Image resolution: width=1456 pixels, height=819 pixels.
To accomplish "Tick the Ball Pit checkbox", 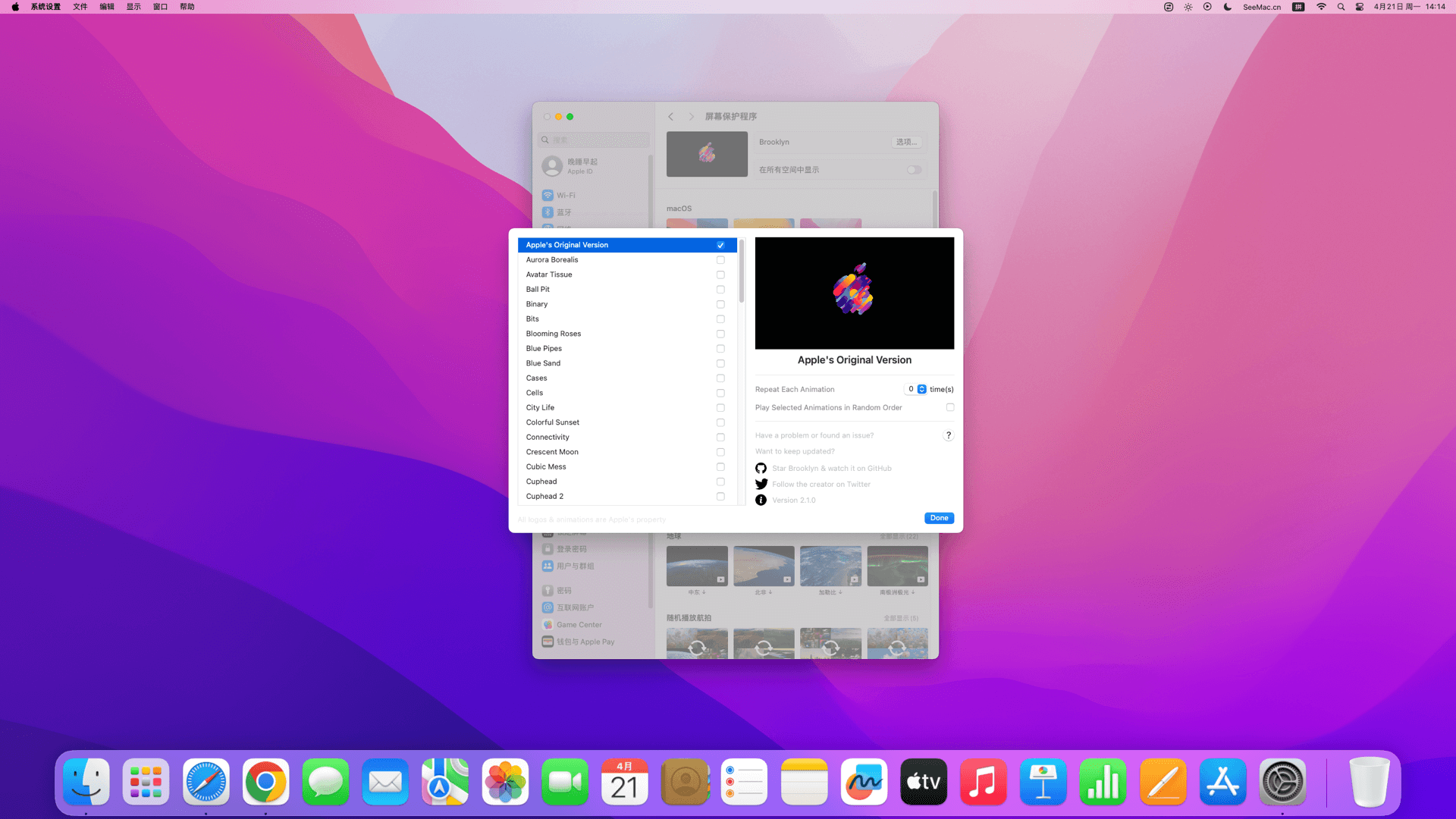I will pyautogui.click(x=720, y=290).
